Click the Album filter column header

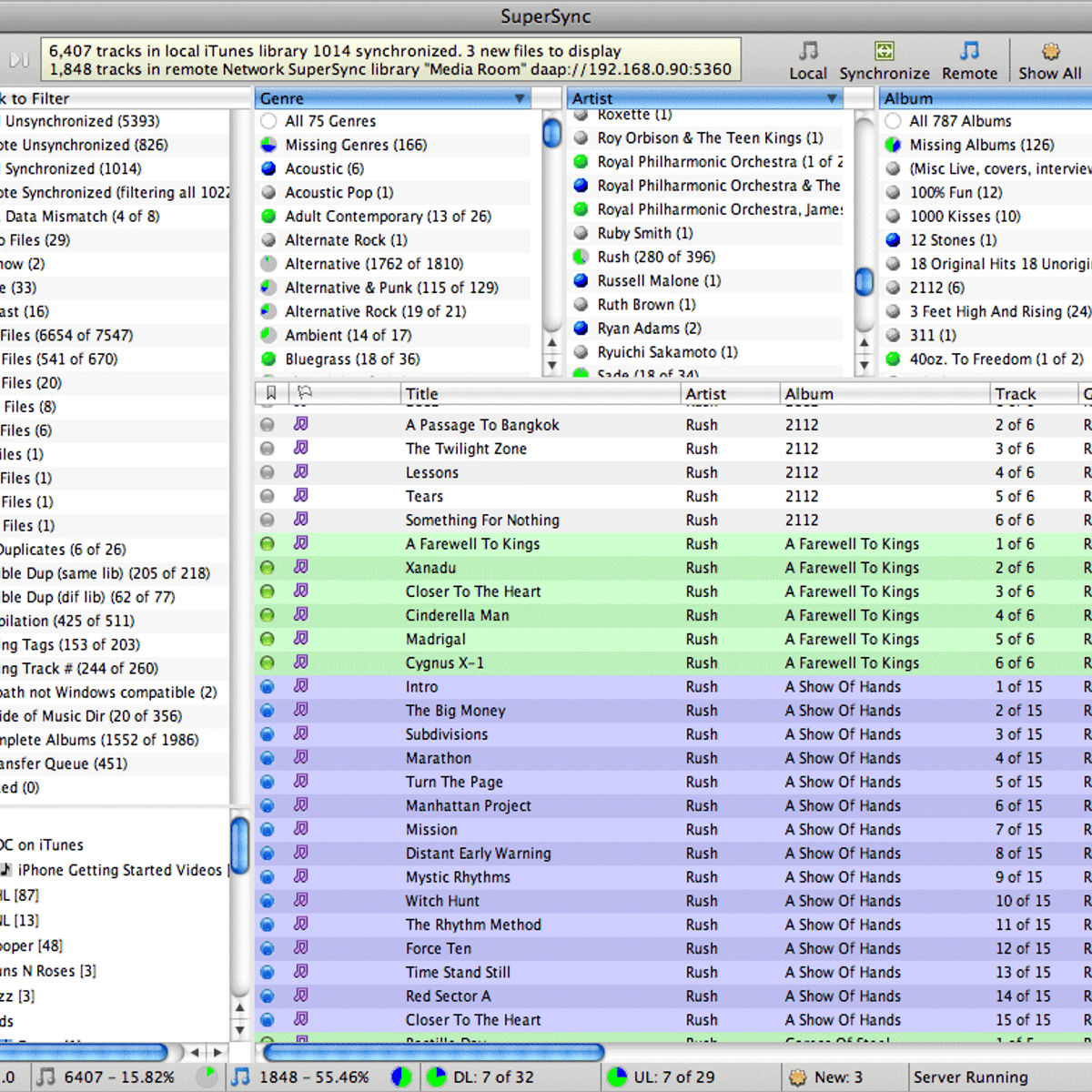point(986,98)
